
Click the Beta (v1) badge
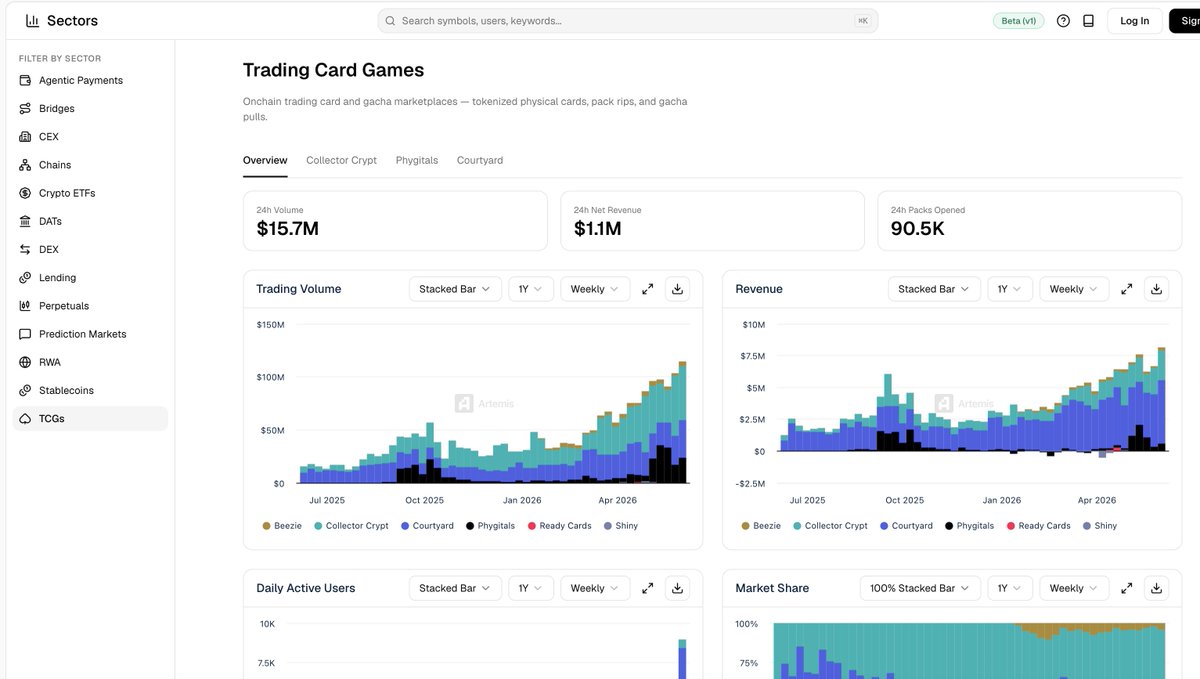[x=1019, y=20]
